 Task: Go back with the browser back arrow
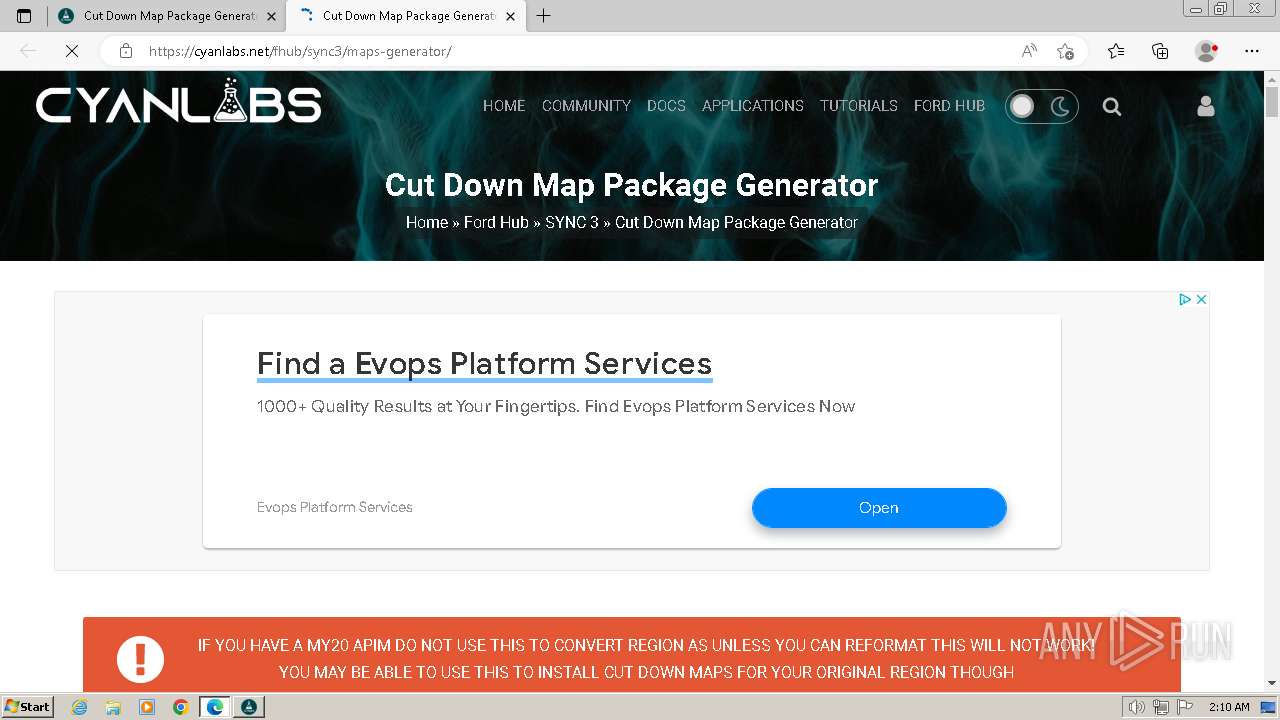point(28,51)
